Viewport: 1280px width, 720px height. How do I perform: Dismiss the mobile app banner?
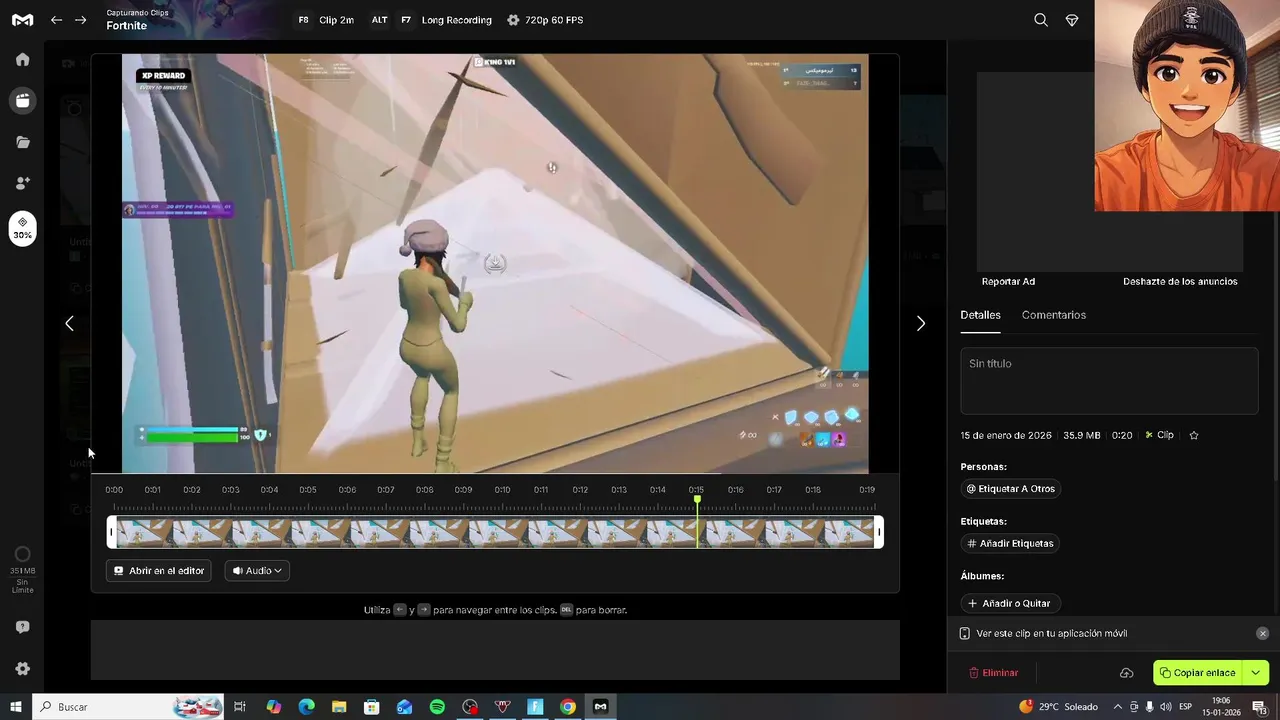1262,633
